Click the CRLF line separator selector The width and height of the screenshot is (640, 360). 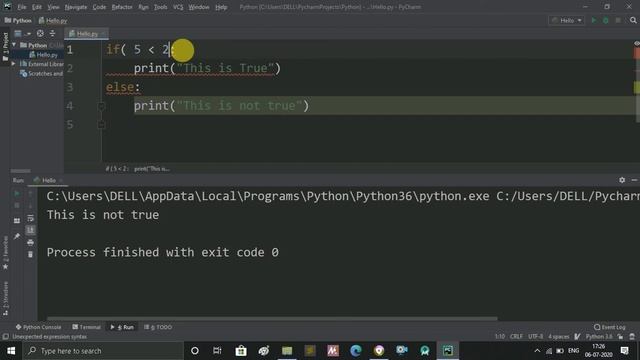point(516,336)
